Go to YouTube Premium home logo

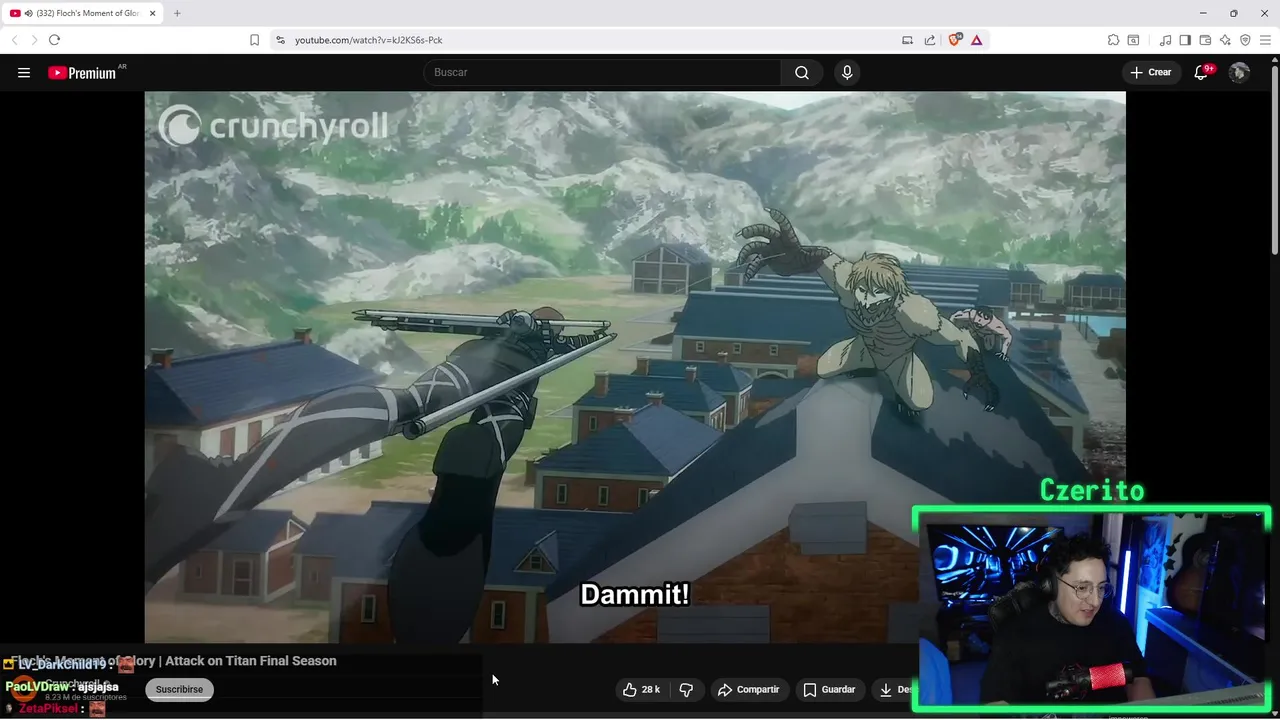[x=82, y=73]
